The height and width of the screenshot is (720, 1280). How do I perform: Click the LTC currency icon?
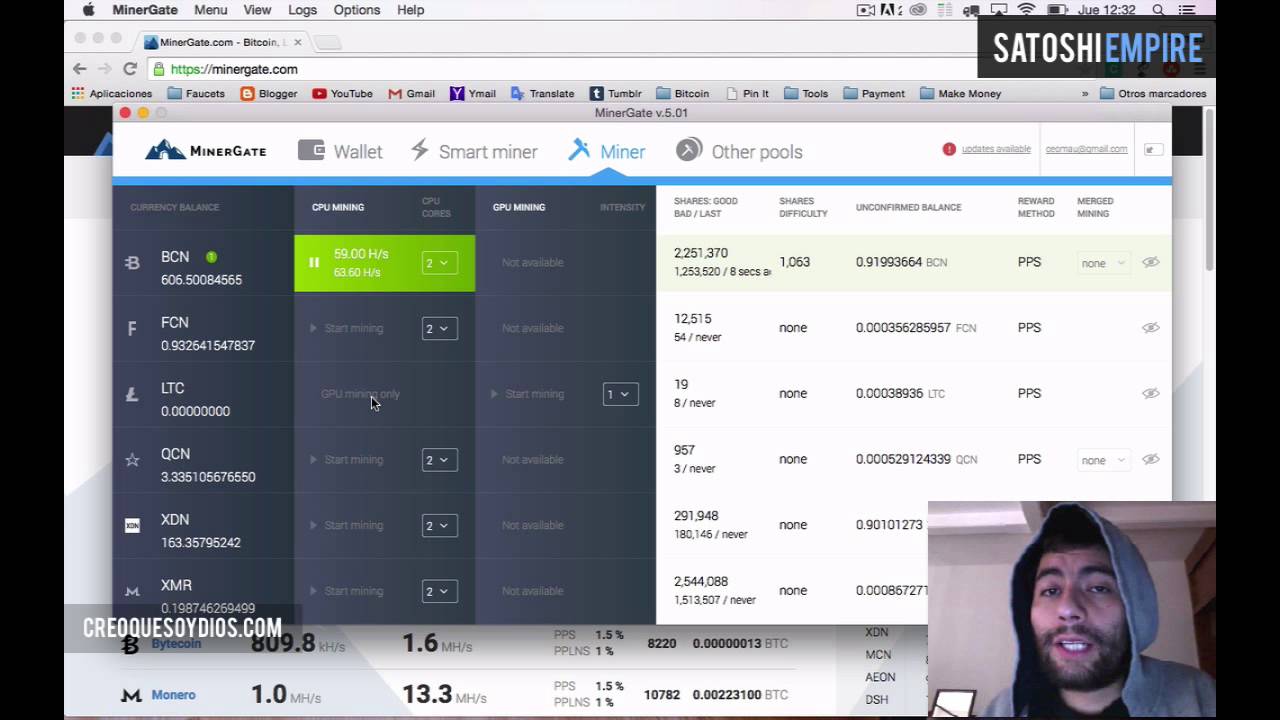(x=132, y=394)
